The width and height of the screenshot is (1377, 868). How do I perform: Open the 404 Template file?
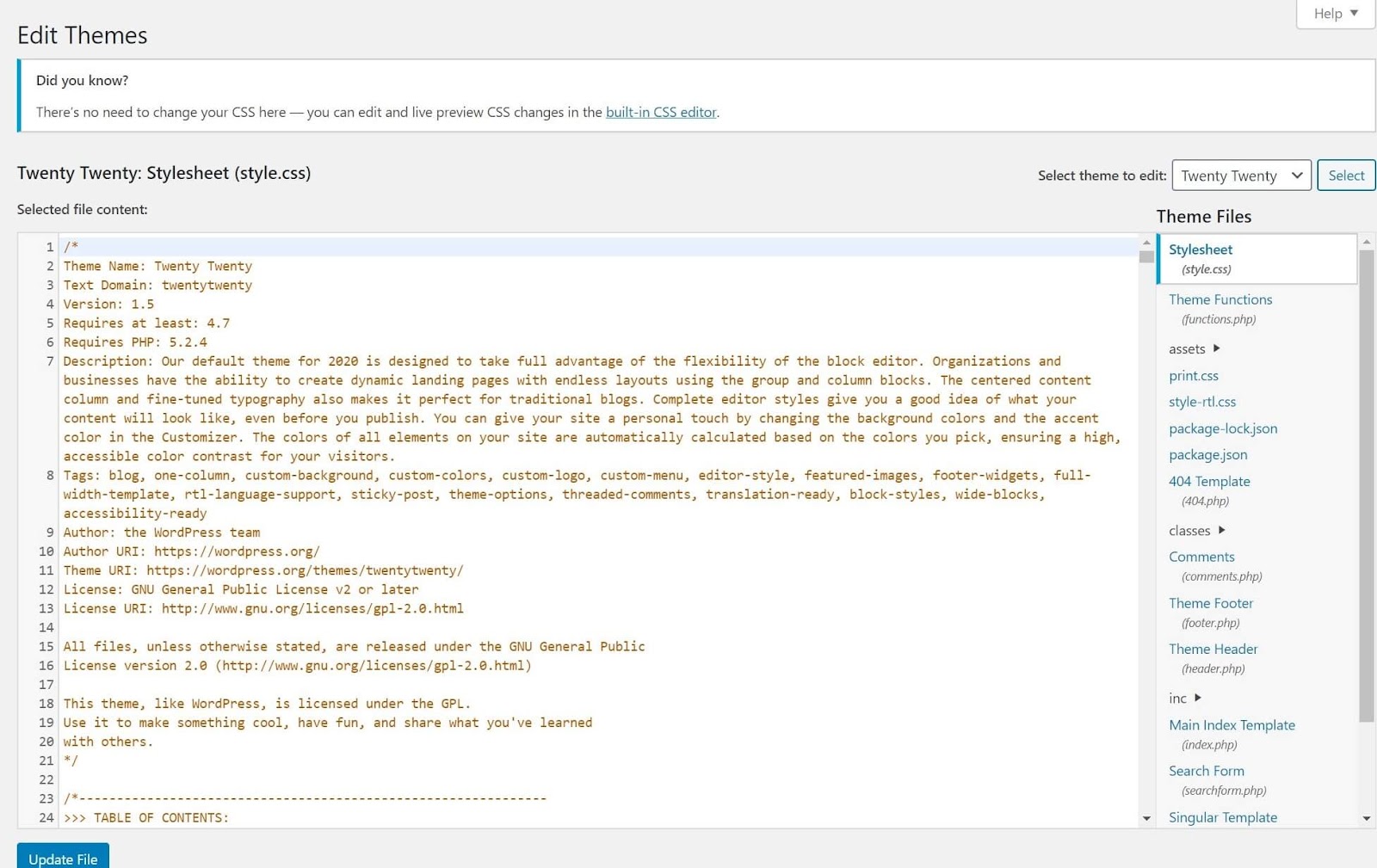1208,482
